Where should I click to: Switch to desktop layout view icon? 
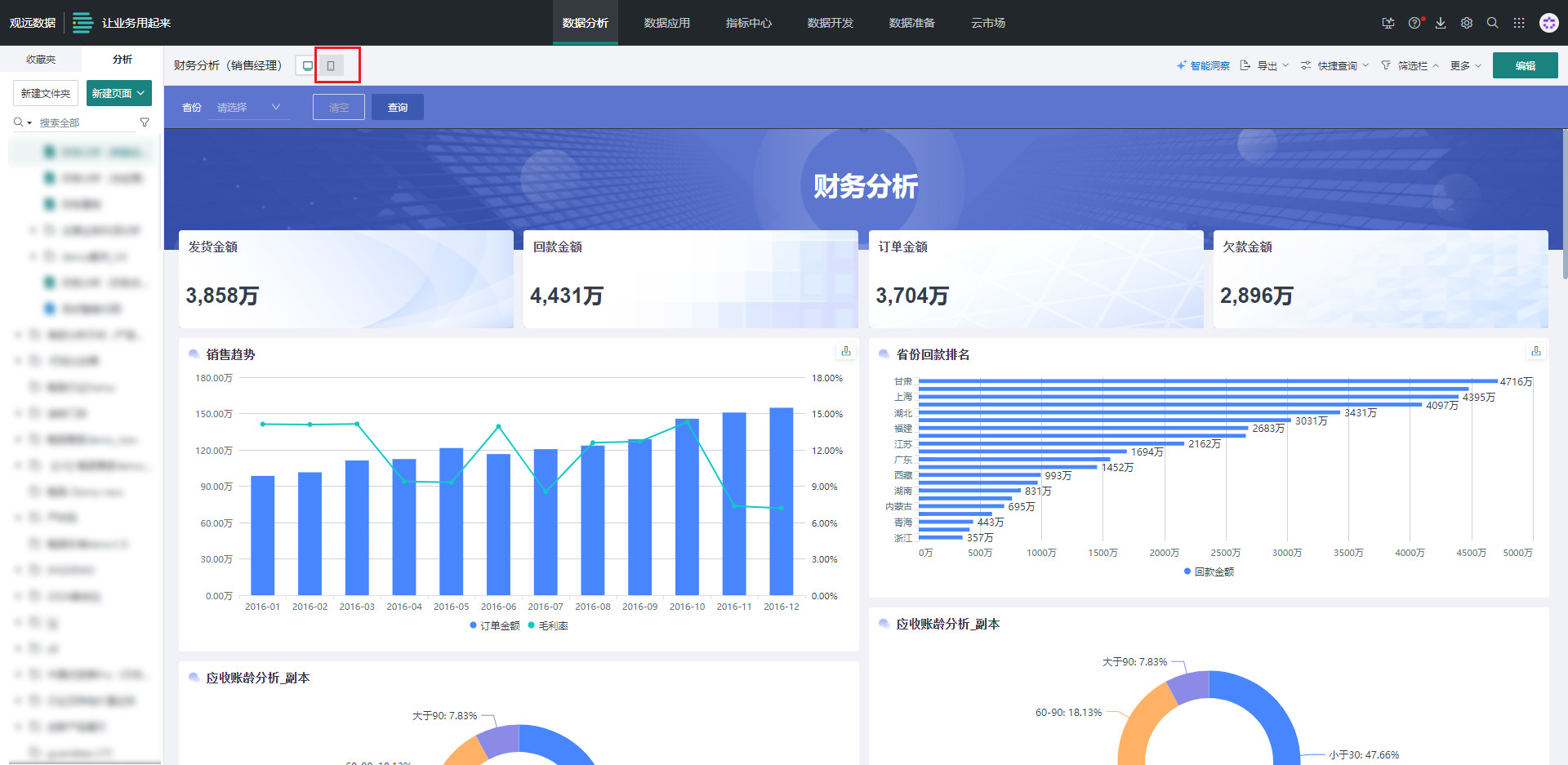307,65
